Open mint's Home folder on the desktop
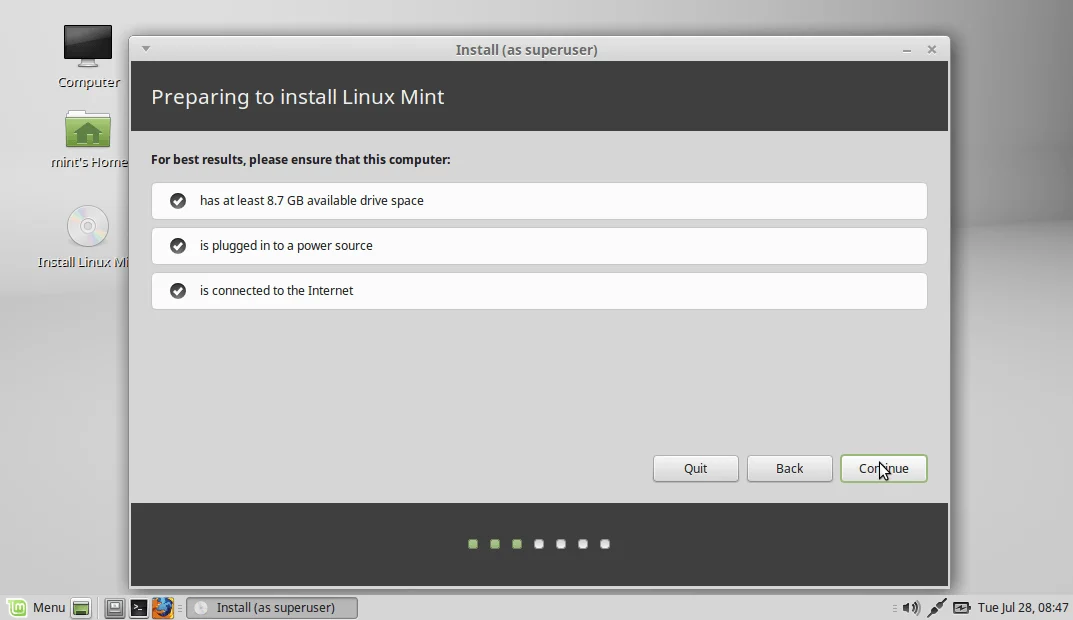 click(88, 130)
